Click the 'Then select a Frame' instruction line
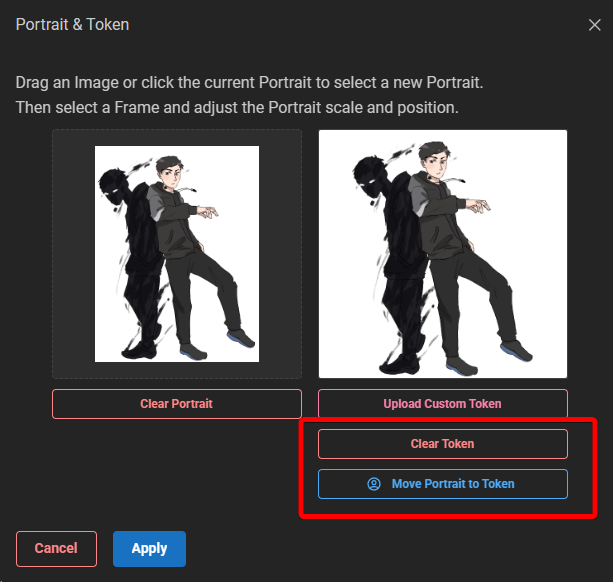The image size is (613, 582). pyautogui.click(x=237, y=107)
